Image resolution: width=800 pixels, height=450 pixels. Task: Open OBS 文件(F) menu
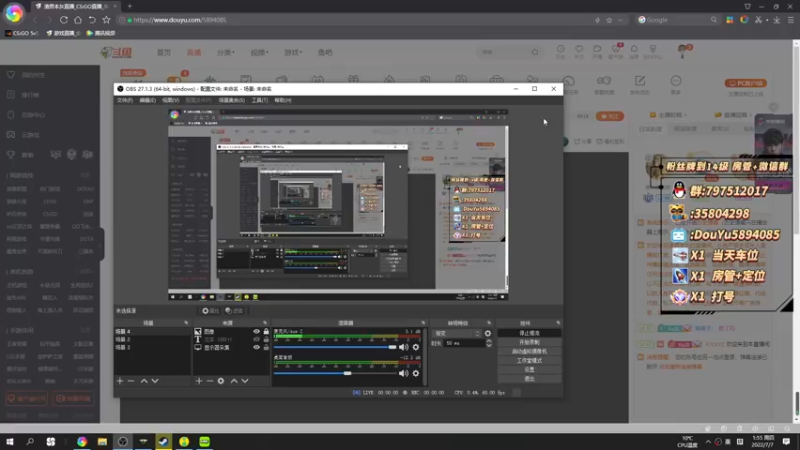click(125, 101)
